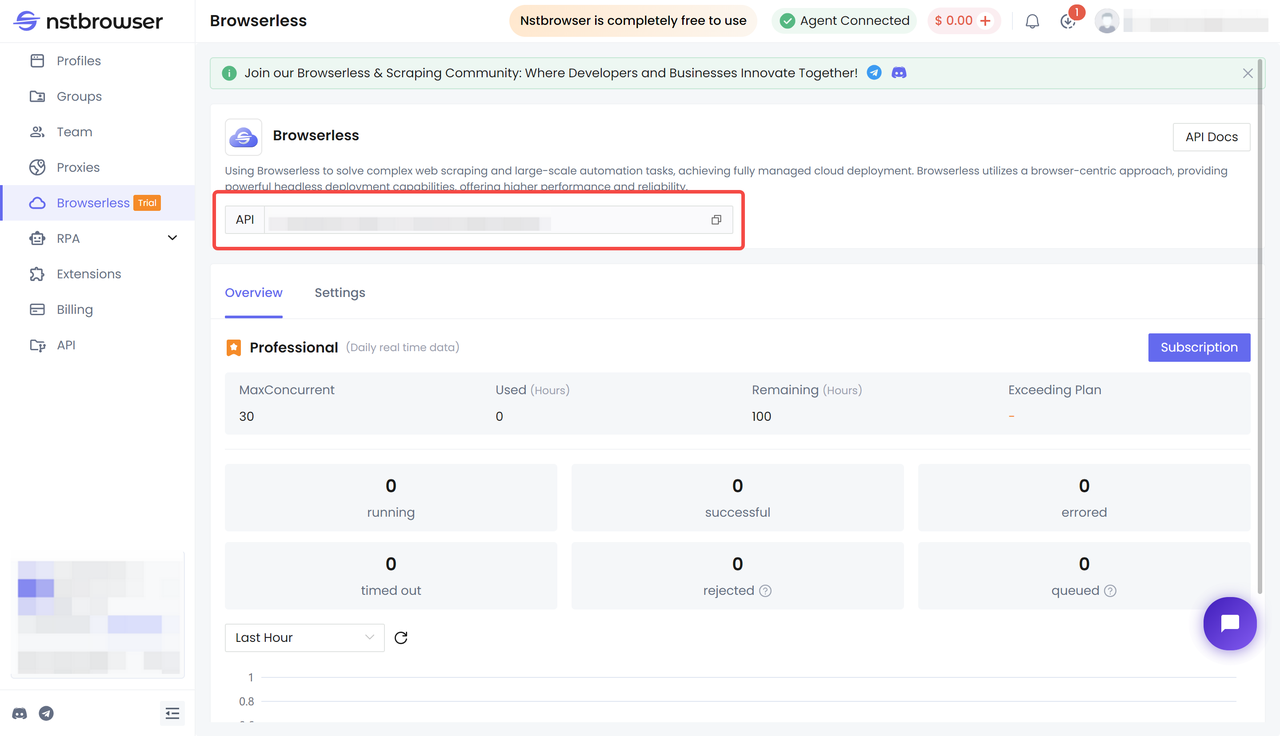The image size is (1280, 736).
Task: Select Browserless in the sidebar
Action: [x=97, y=203]
